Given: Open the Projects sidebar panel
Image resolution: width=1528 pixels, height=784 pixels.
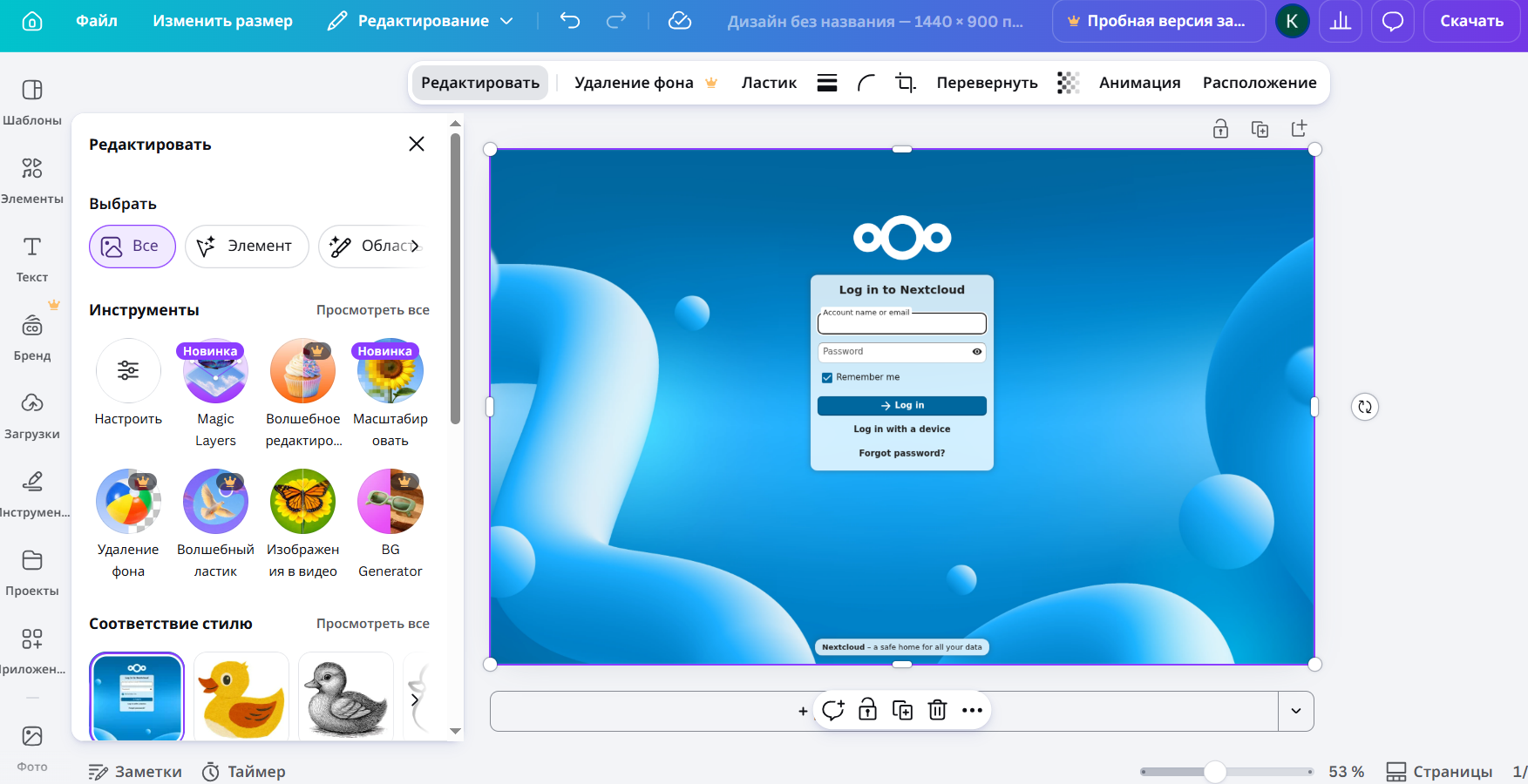Looking at the screenshot, I should (x=32, y=572).
